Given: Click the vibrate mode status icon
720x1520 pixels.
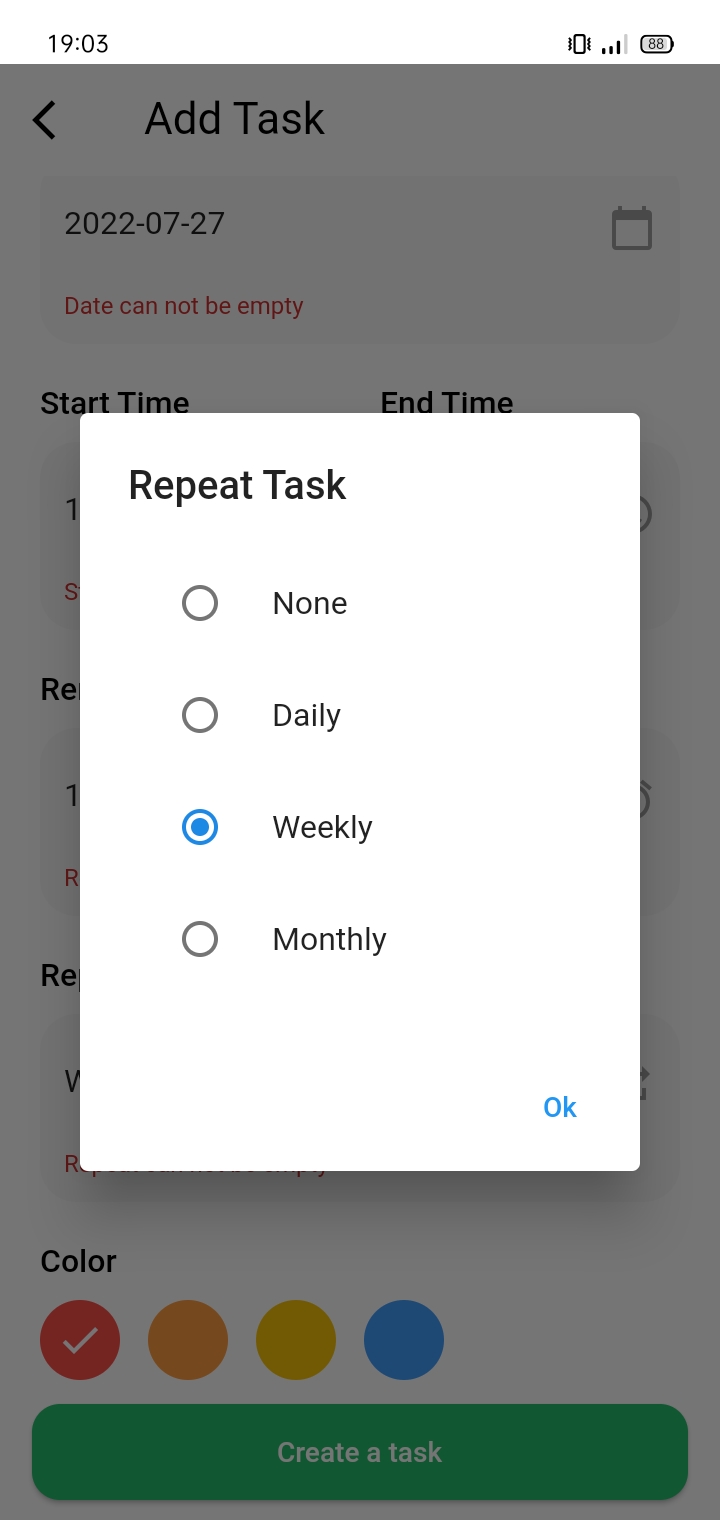Looking at the screenshot, I should tap(577, 43).
